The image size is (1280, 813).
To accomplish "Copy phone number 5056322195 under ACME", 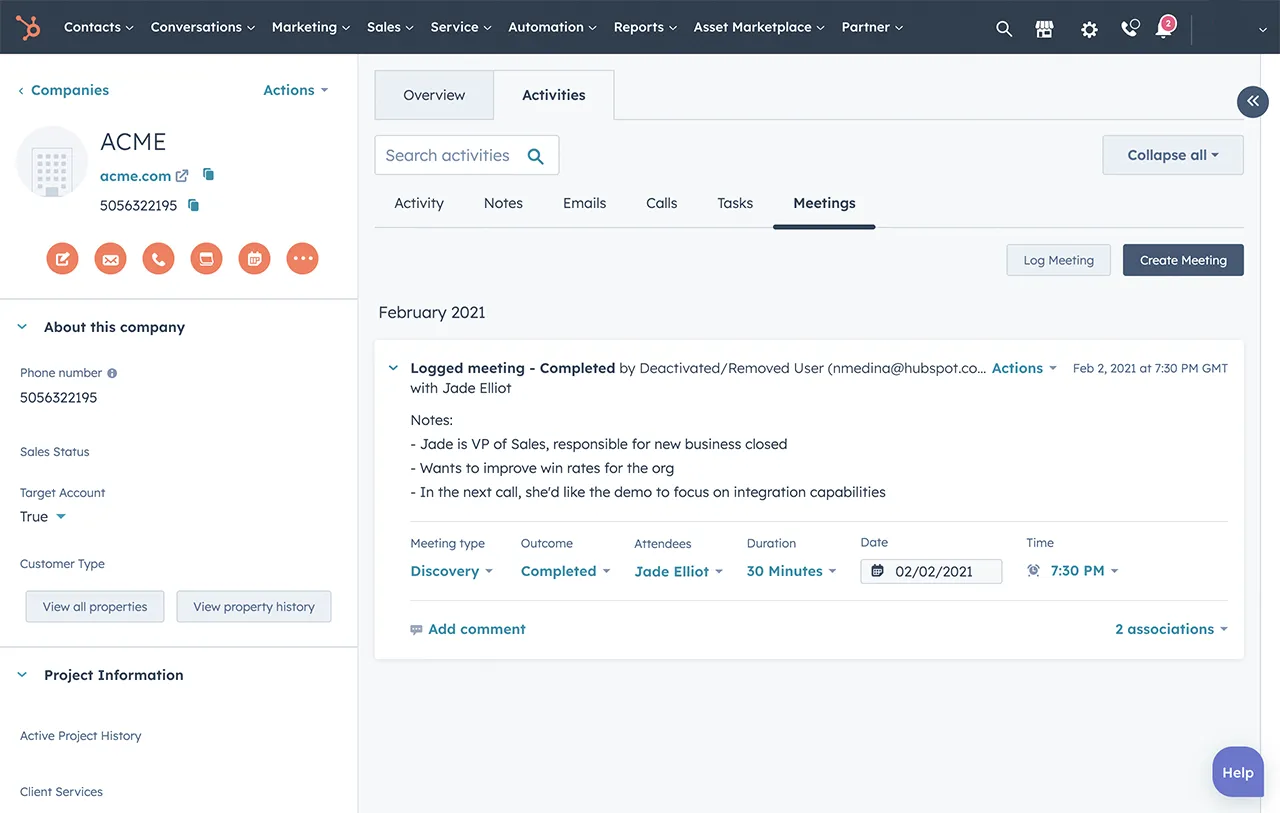I will [194, 205].
